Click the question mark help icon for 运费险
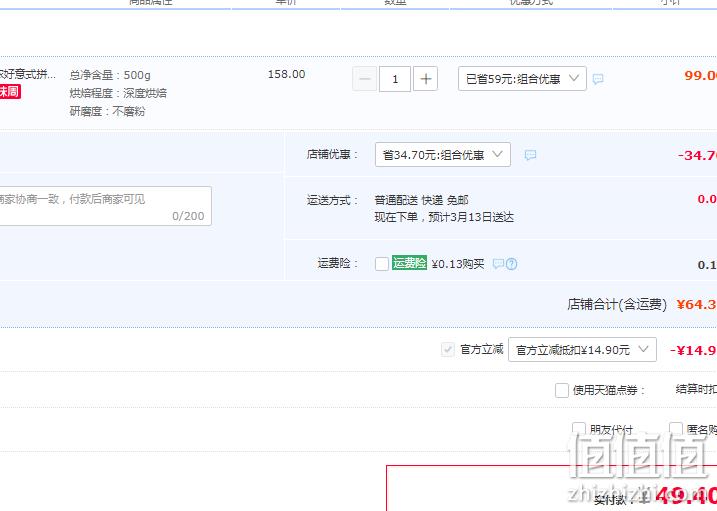The width and height of the screenshot is (717, 511). pos(512,264)
